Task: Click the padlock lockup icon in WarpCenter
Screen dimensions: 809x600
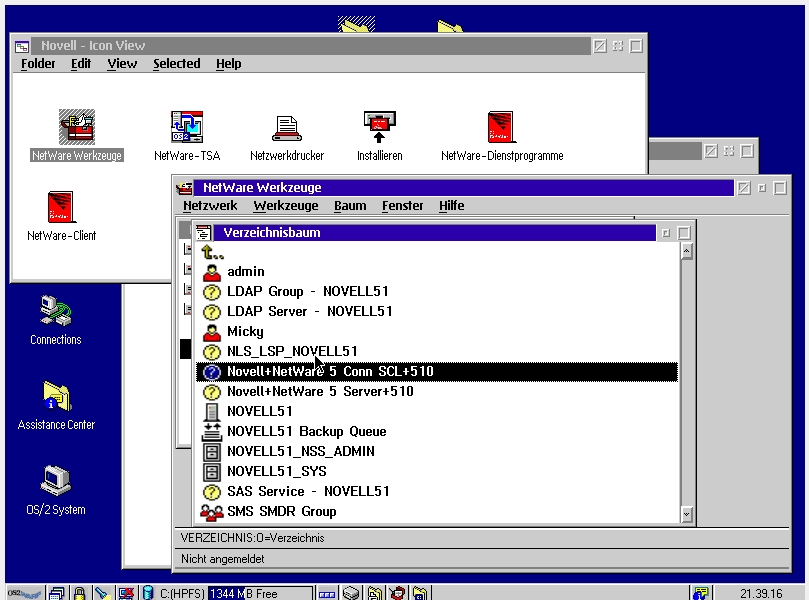Action: [79, 593]
